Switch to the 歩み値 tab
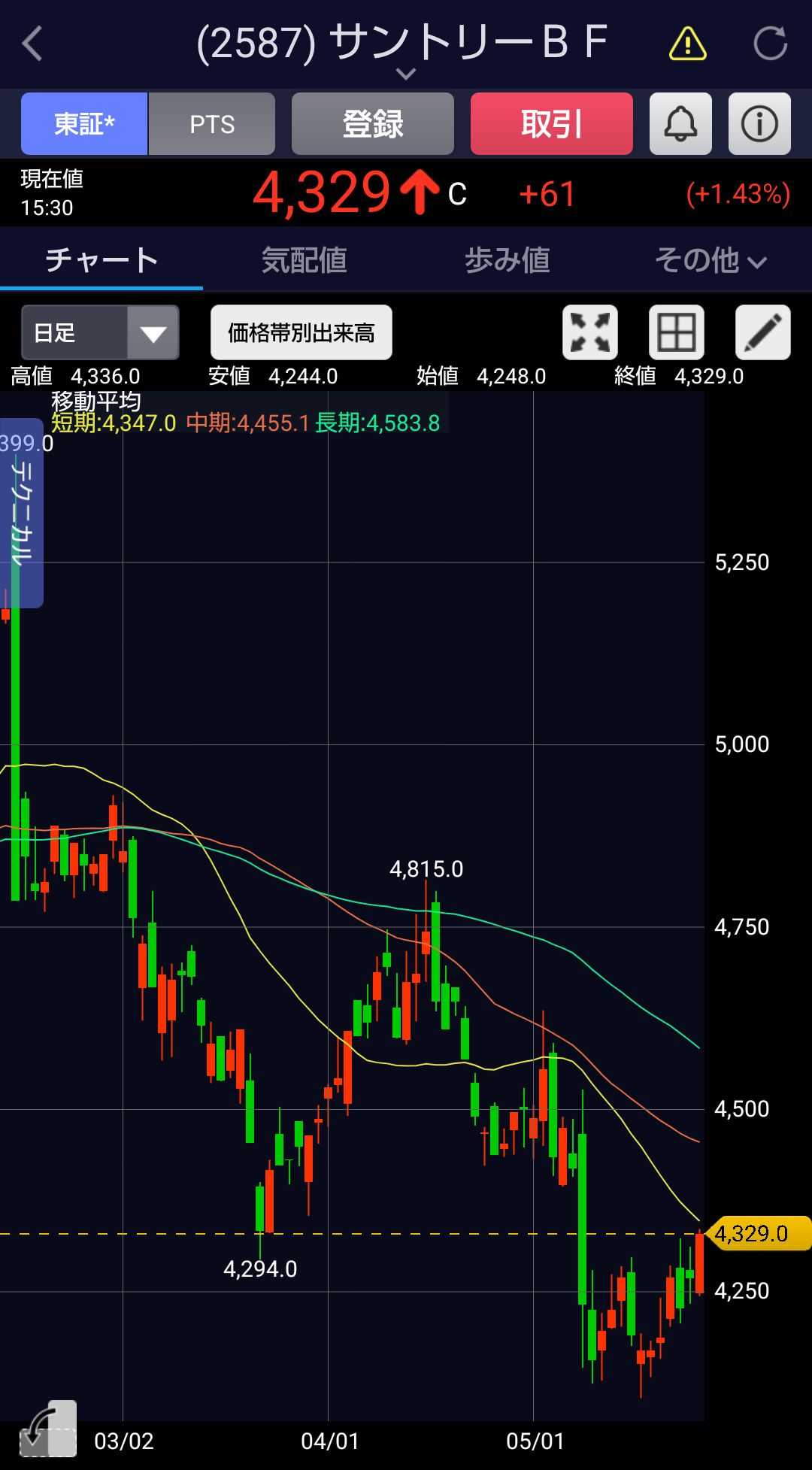This screenshot has height=1470, width=812. pyautogui.click(x=507, y=260)
